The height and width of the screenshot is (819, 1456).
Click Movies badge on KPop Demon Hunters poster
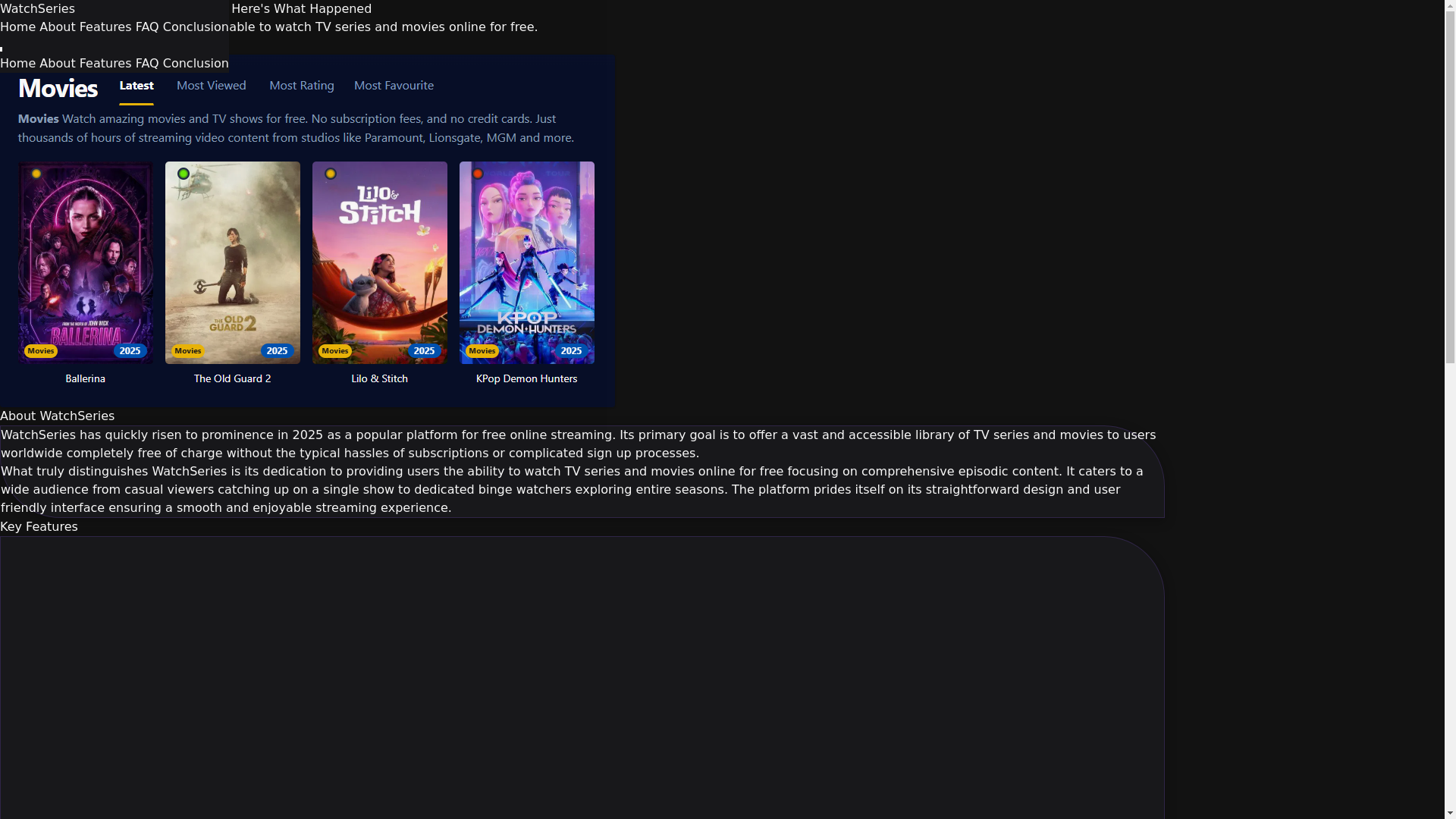(x=482, y=351)
